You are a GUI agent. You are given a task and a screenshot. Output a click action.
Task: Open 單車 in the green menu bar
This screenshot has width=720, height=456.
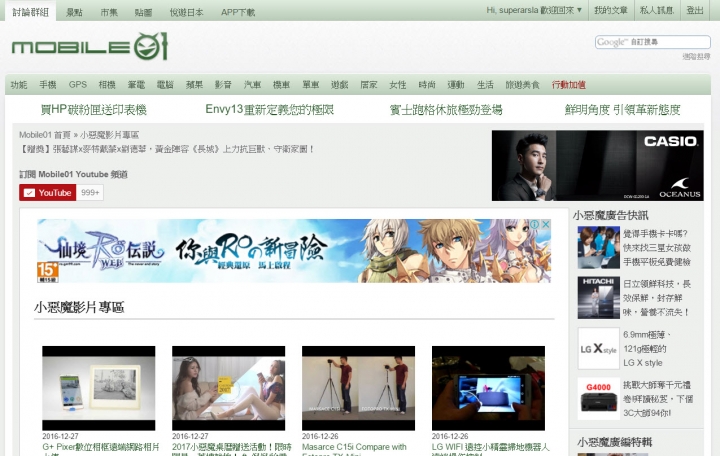311,84
